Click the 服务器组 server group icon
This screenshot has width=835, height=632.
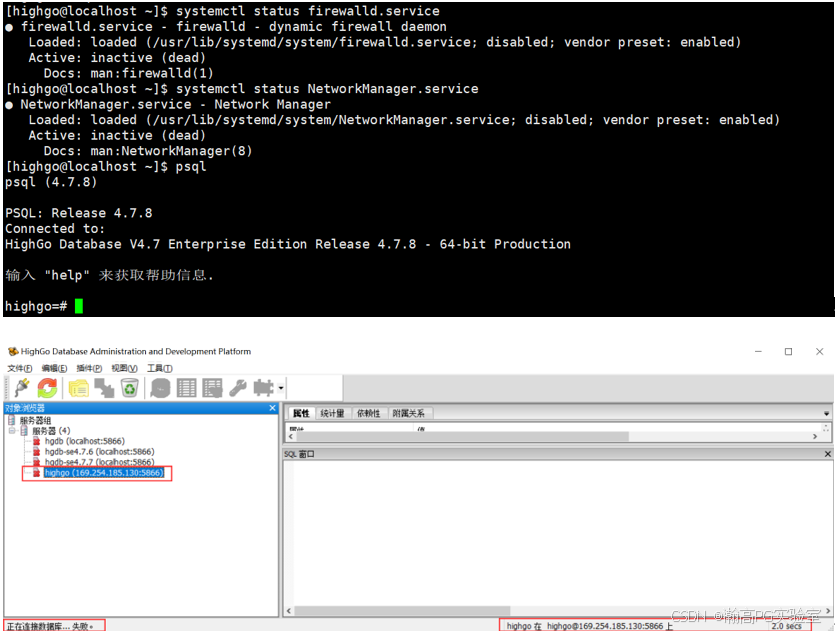pyautogui.click(x=12, y=420)
